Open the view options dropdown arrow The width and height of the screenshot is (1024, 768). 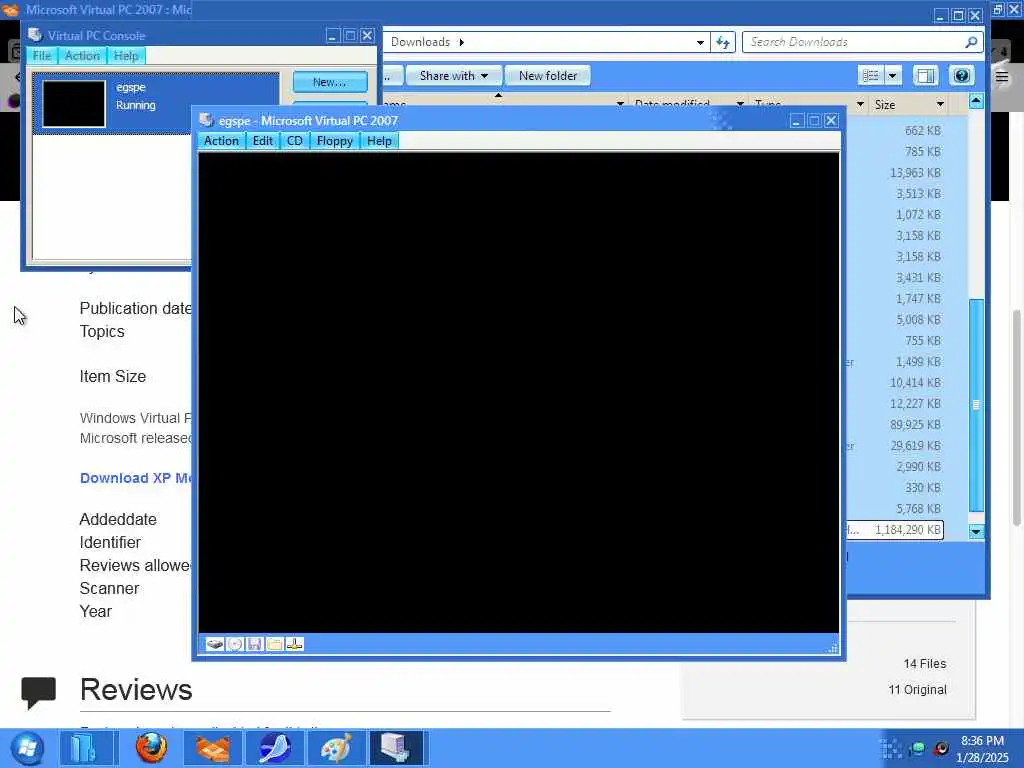[x=893, y=76]
